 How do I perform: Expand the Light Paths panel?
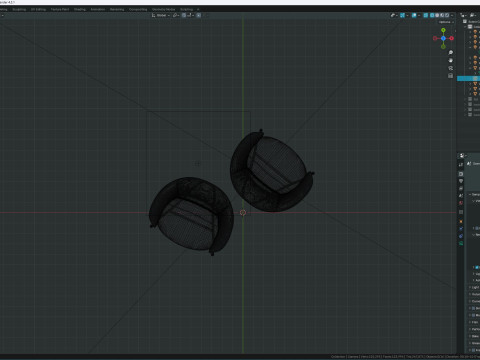pos(475,287)
